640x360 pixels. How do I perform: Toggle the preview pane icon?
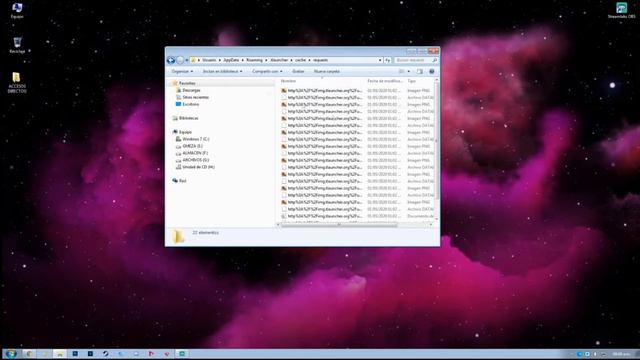420,71
